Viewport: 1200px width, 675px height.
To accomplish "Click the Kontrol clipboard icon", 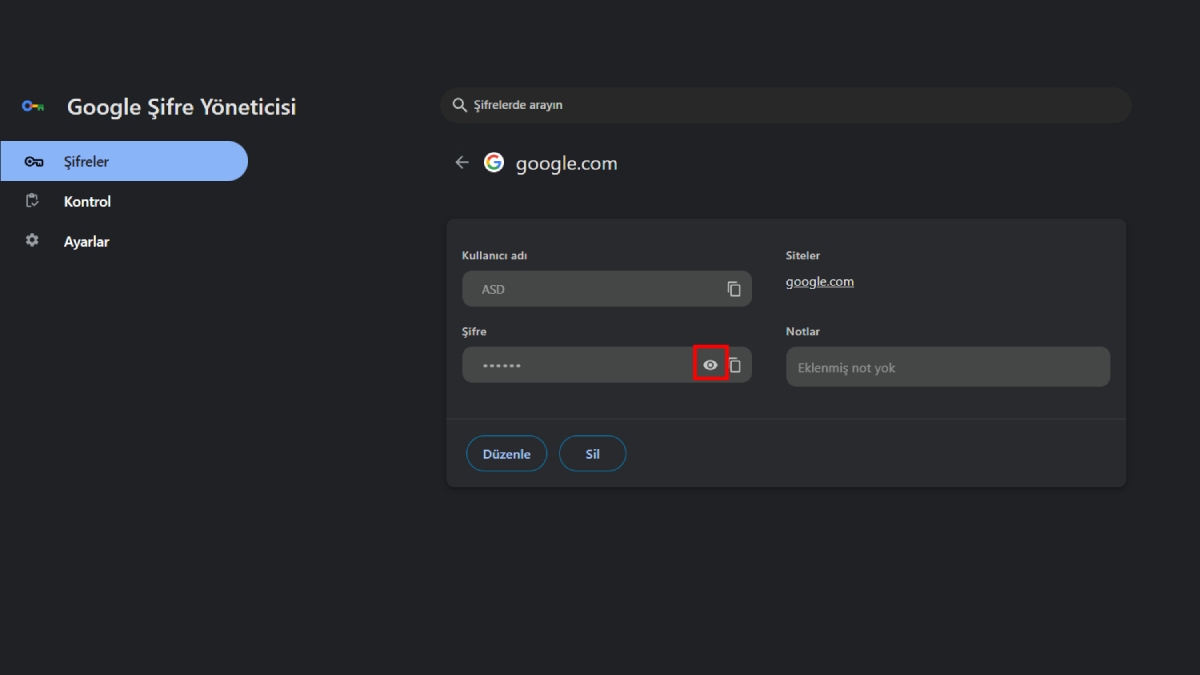I will (32, 201).
